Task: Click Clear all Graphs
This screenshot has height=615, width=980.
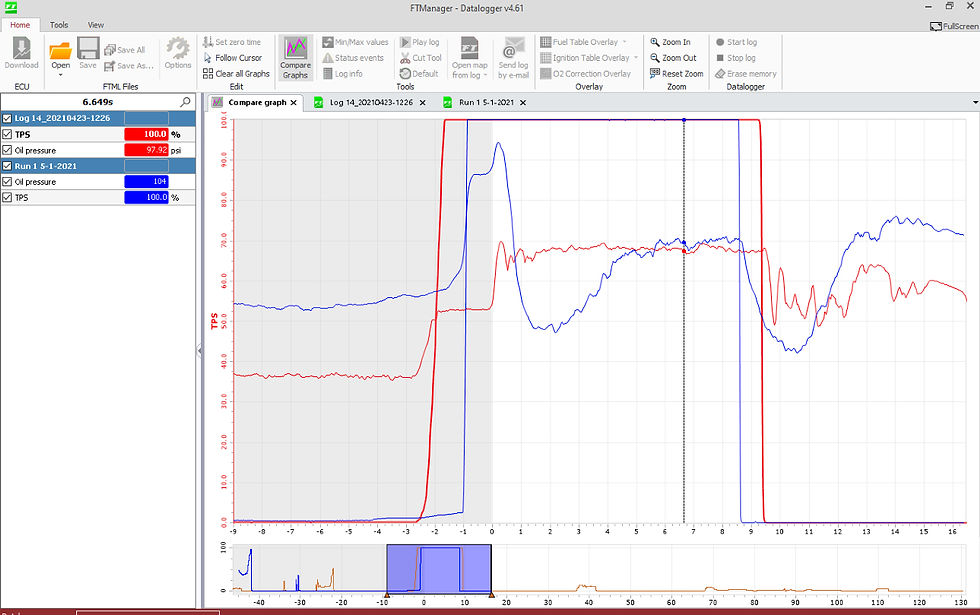Action: [x=236, y=73]
